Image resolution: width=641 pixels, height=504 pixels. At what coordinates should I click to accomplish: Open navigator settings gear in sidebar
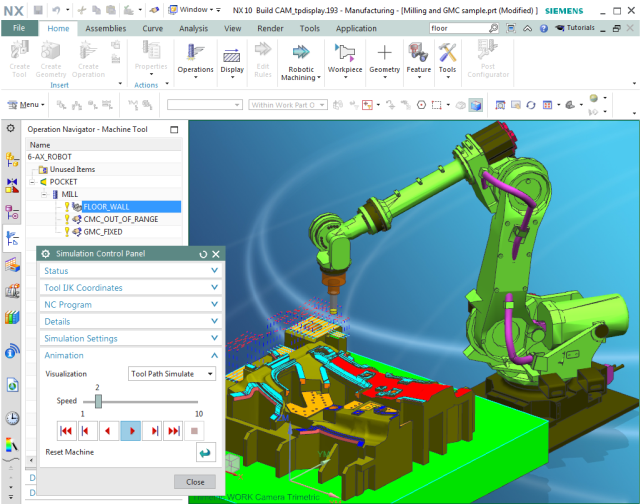11,128
